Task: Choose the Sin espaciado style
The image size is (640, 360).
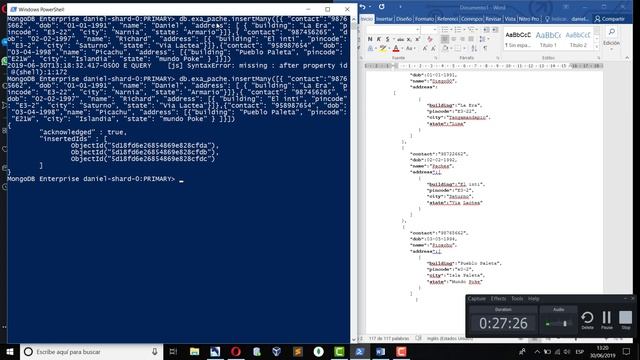Action: (x=518, y=39)
